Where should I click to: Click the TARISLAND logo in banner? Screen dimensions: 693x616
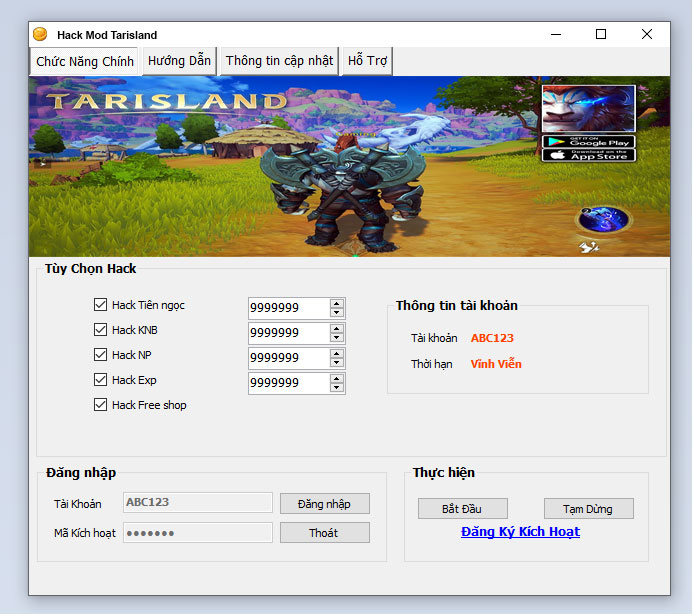[167, 102]
